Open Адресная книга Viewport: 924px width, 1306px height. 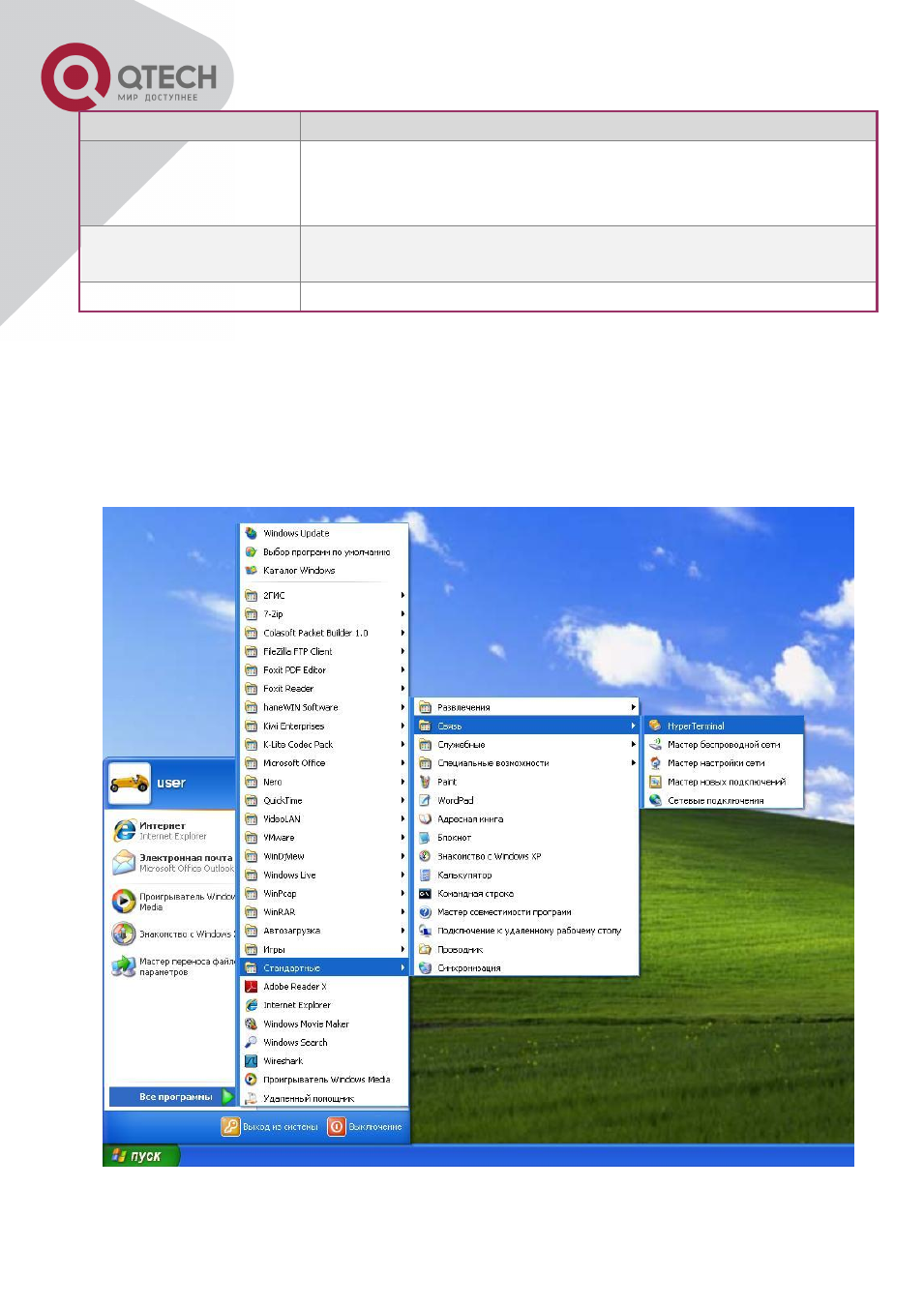pyautogui.click(x=526, y=819)
